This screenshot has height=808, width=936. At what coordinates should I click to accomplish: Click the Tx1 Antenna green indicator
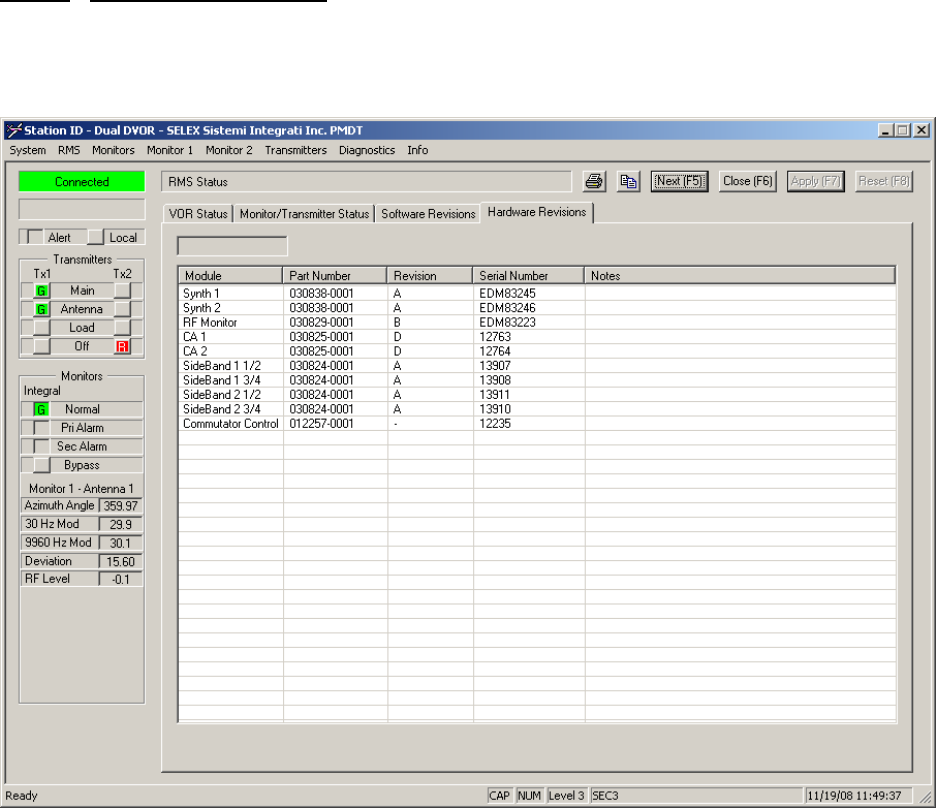click(x=41, y=310)
